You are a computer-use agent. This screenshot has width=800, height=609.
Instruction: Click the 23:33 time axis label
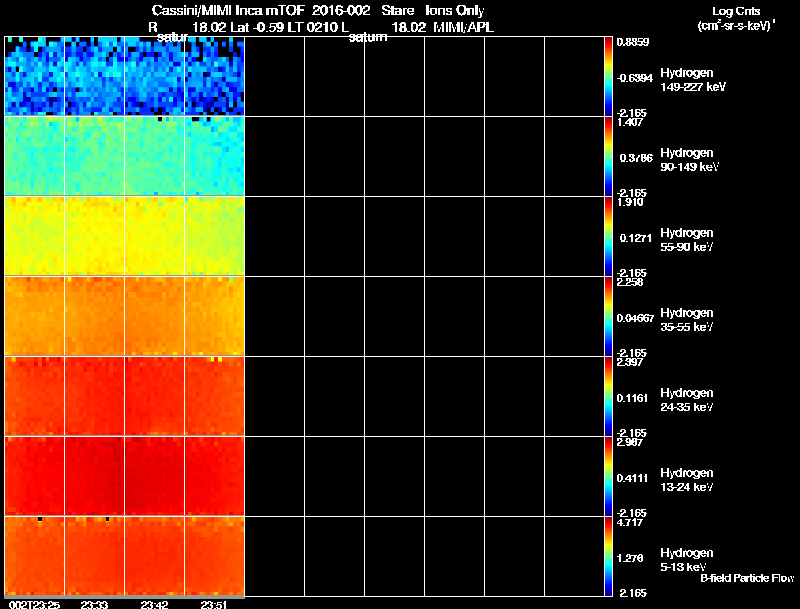pos(94,605)
